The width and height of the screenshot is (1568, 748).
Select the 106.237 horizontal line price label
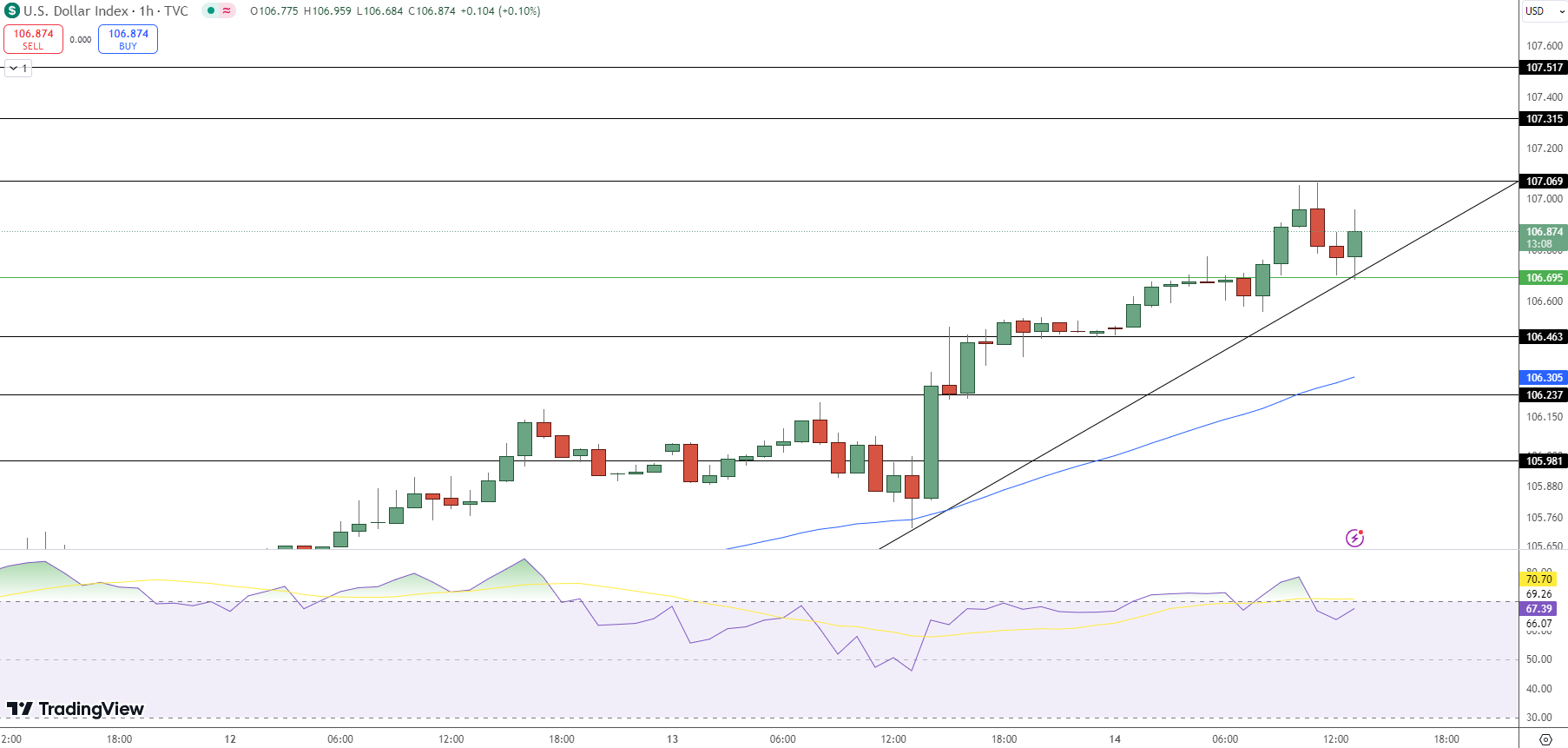point(1545,395)
